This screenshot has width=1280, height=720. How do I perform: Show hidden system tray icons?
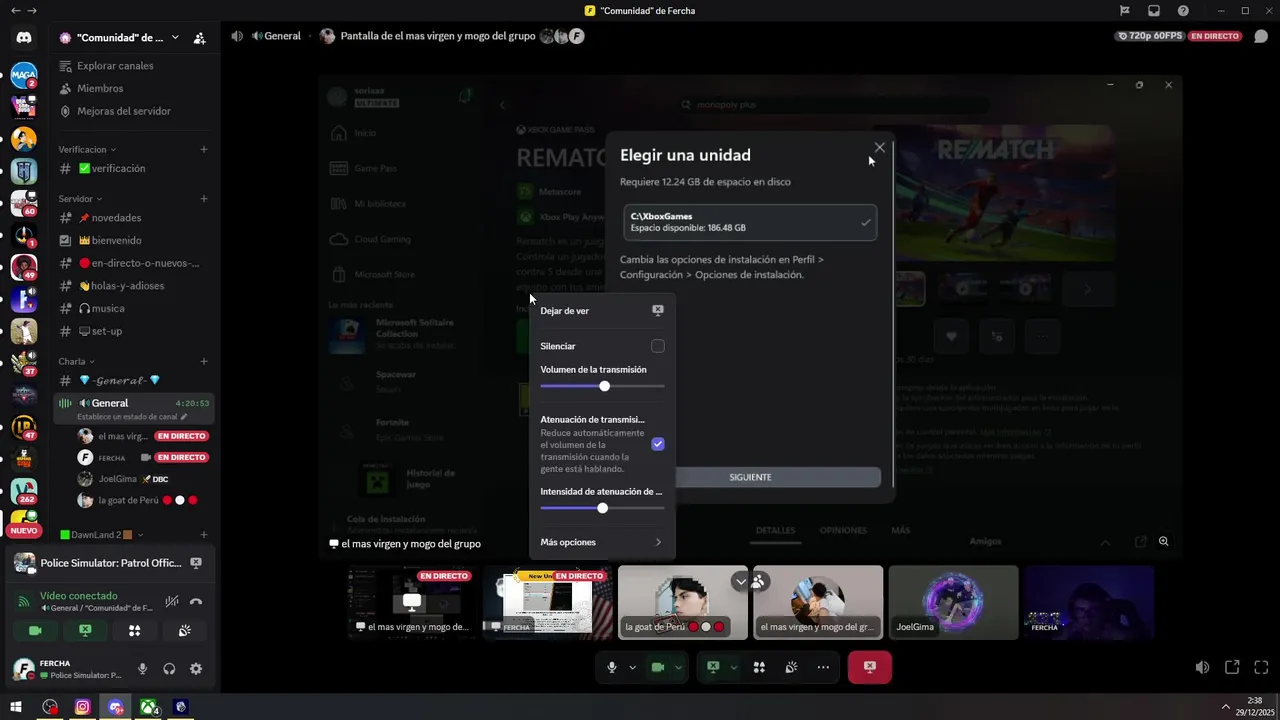(1226, 707)
